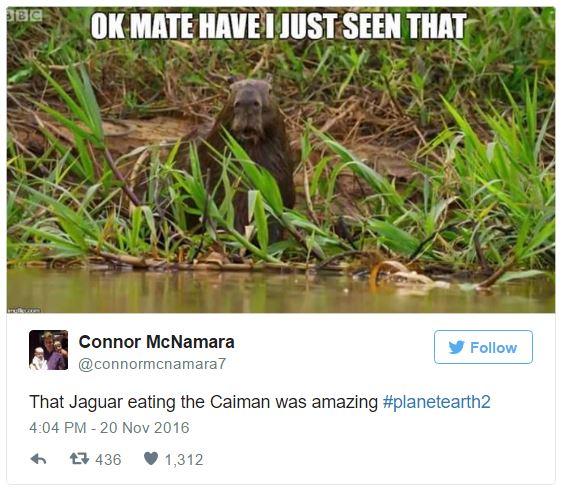Screen dimensions: 563x489
Task: View the 1,312 likes count
Action: [x=184, y=460]
